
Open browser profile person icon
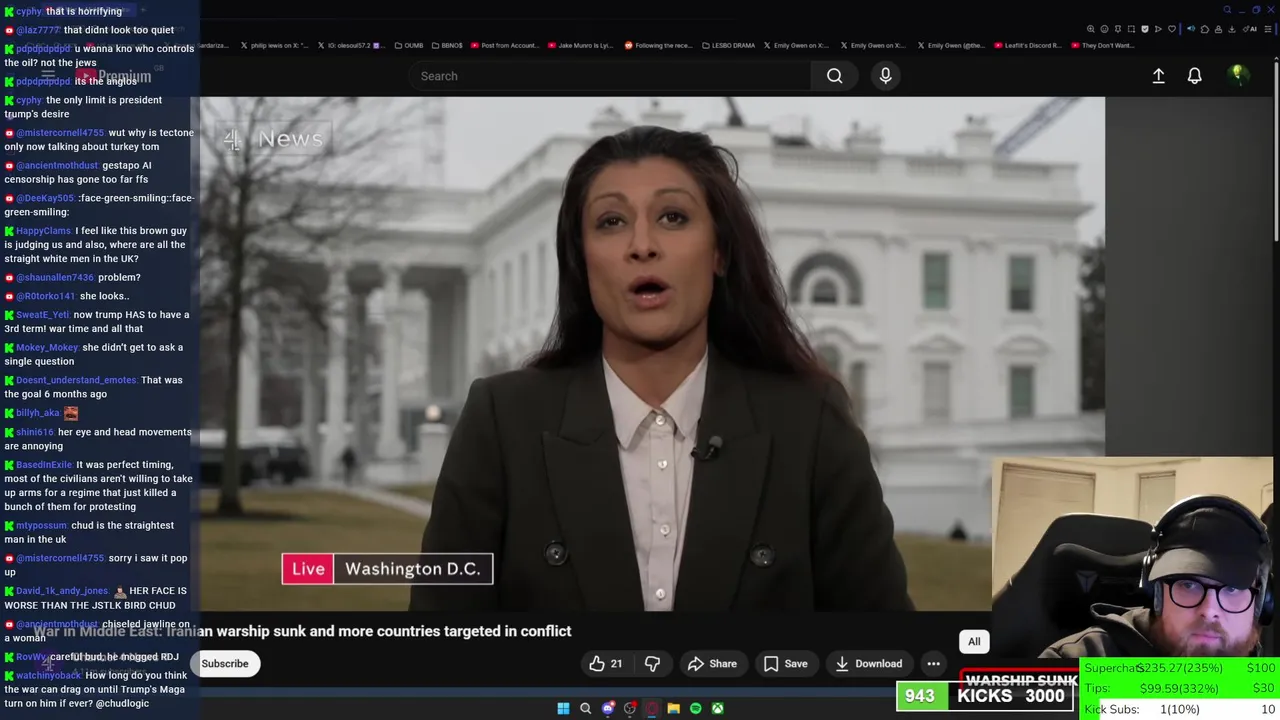click(x=1218, y=29)
